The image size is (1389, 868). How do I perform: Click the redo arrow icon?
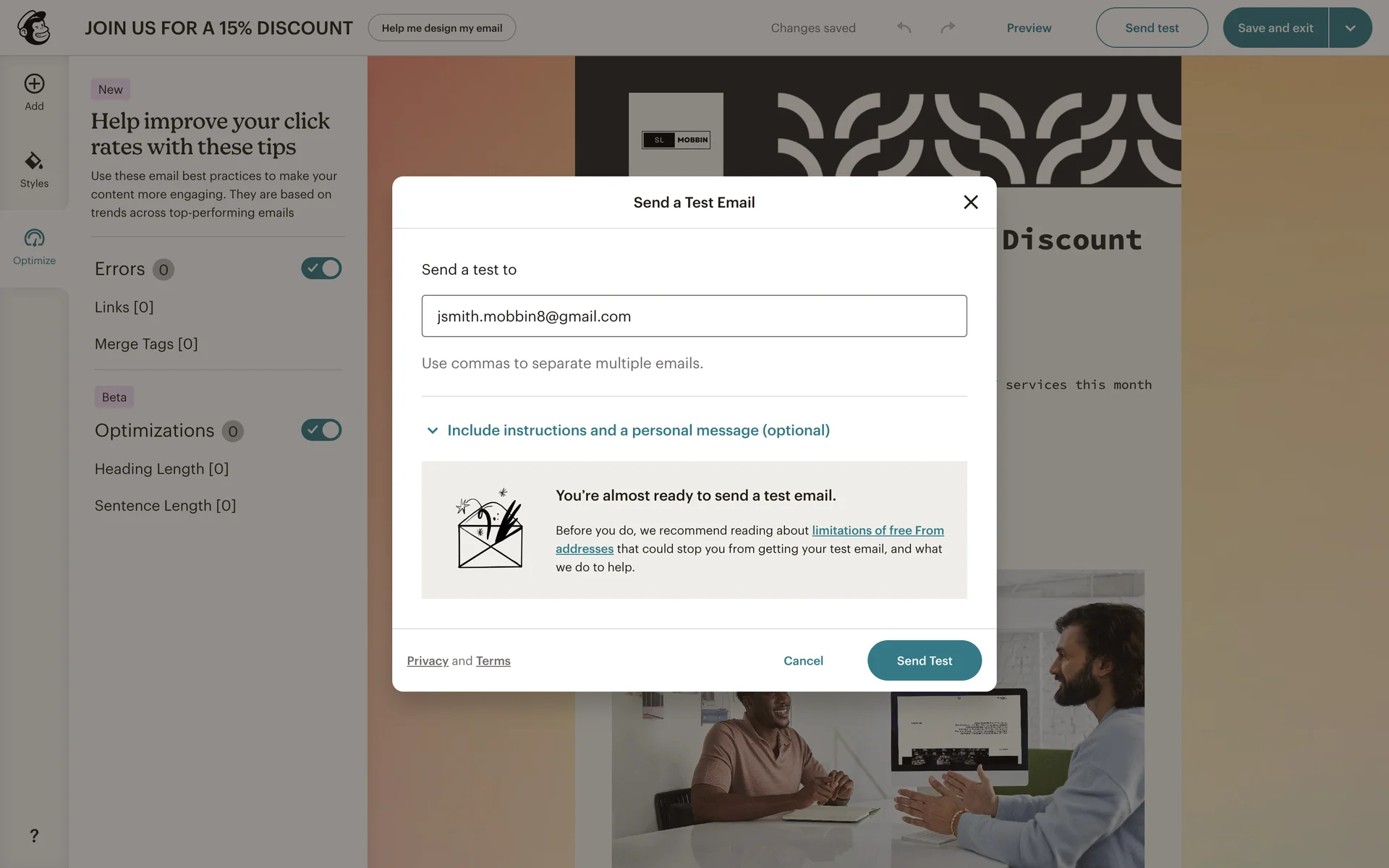click(x=948, y=27)
